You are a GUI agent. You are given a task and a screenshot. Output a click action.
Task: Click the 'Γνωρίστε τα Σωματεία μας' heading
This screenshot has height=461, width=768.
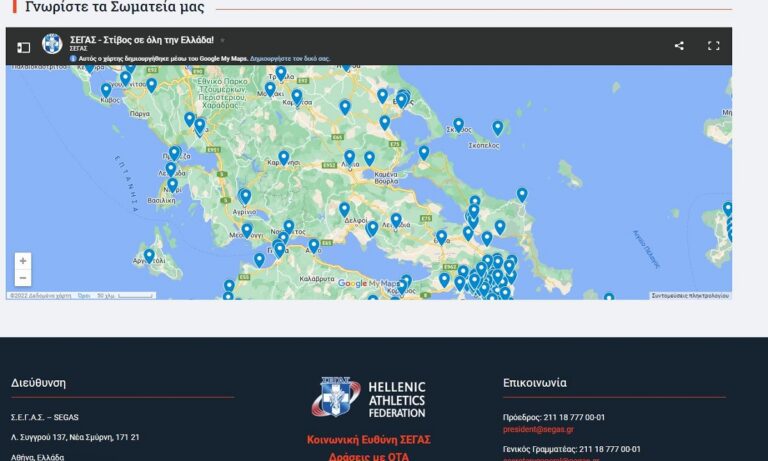coord(115,7)
